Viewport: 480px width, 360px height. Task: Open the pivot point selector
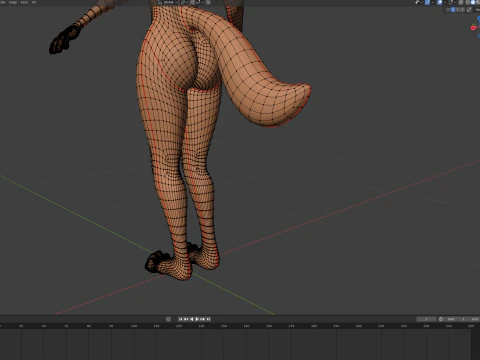pyautogui.click(x=184, y=2)
